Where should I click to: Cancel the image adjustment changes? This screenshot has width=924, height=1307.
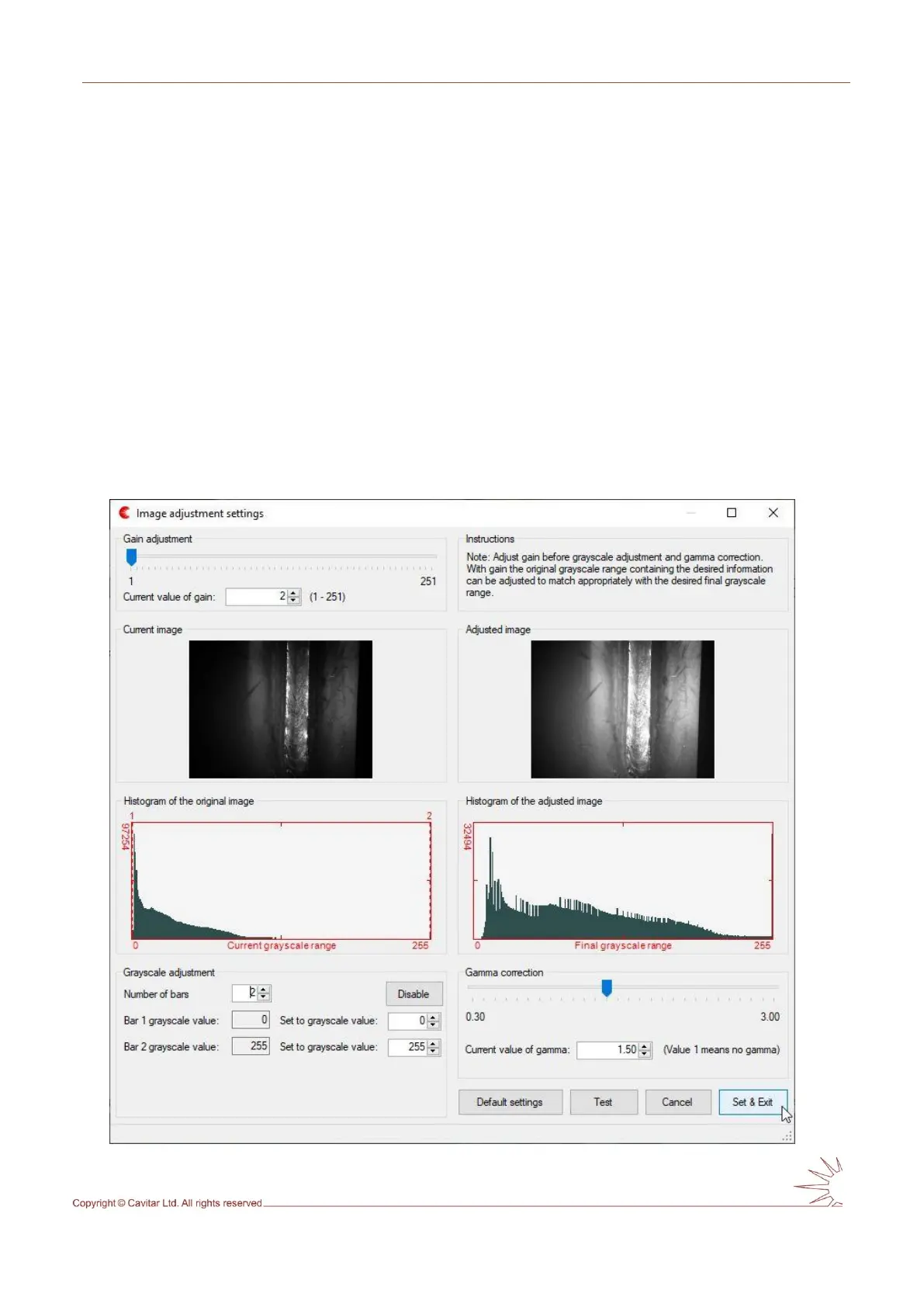(x=677, y=1102)
